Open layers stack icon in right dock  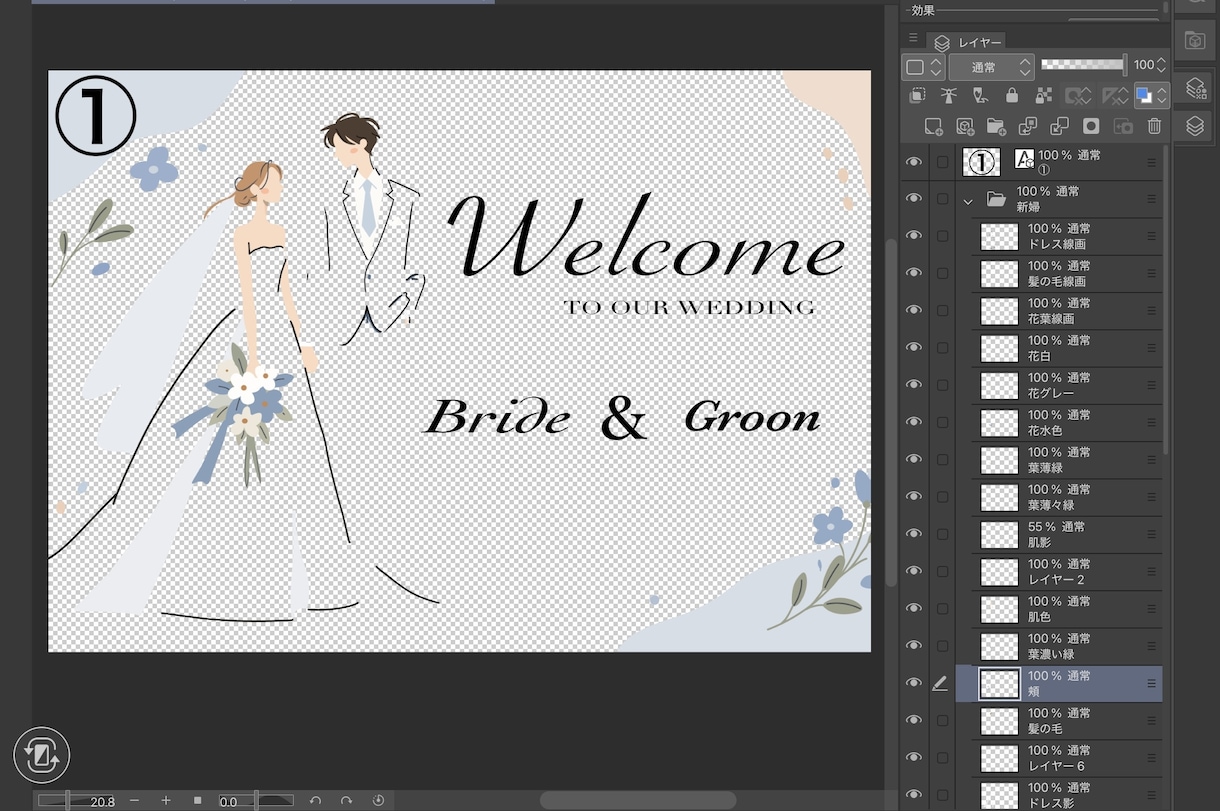click(x=1194, y=126)
